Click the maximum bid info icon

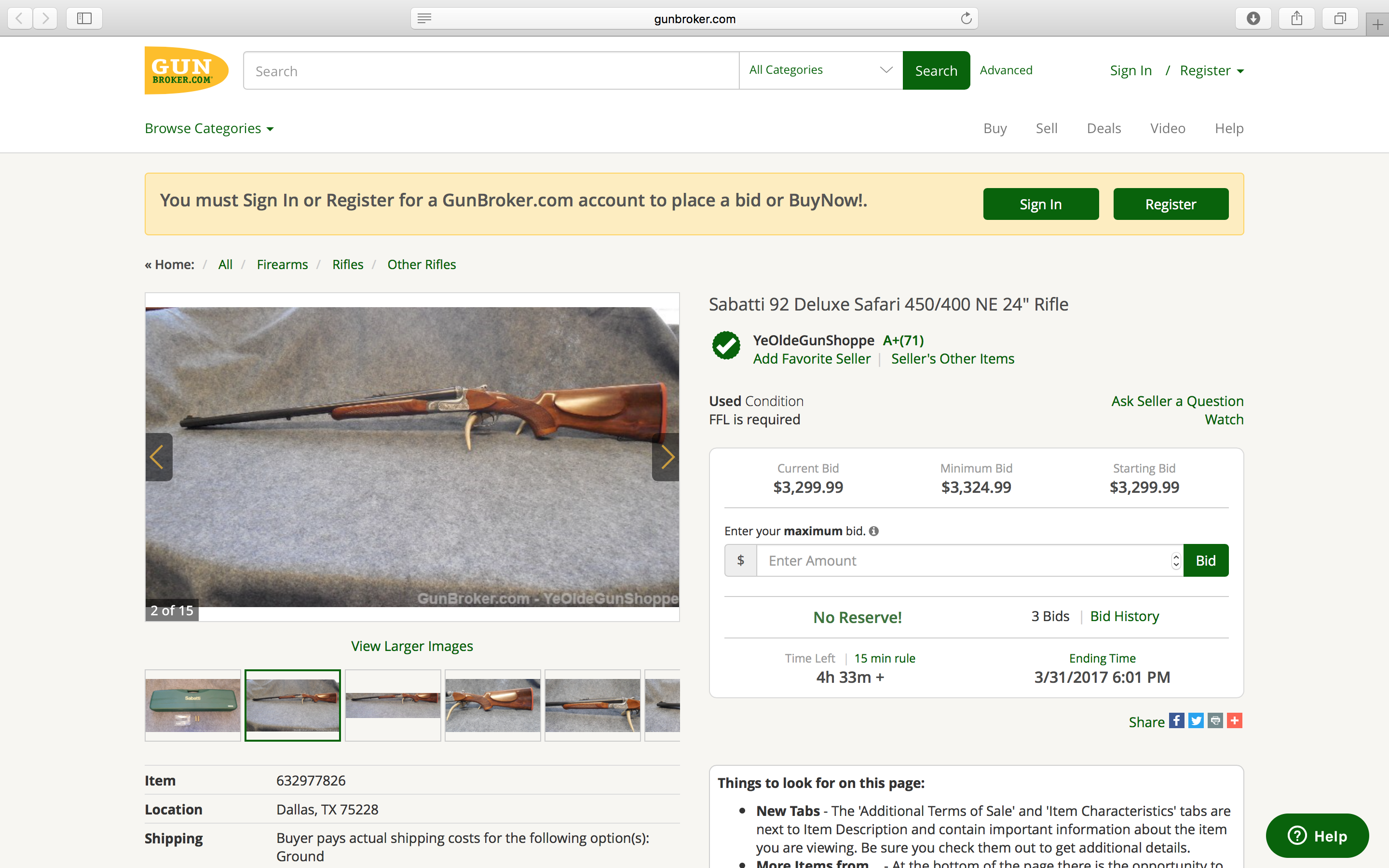tap(873, 531)
